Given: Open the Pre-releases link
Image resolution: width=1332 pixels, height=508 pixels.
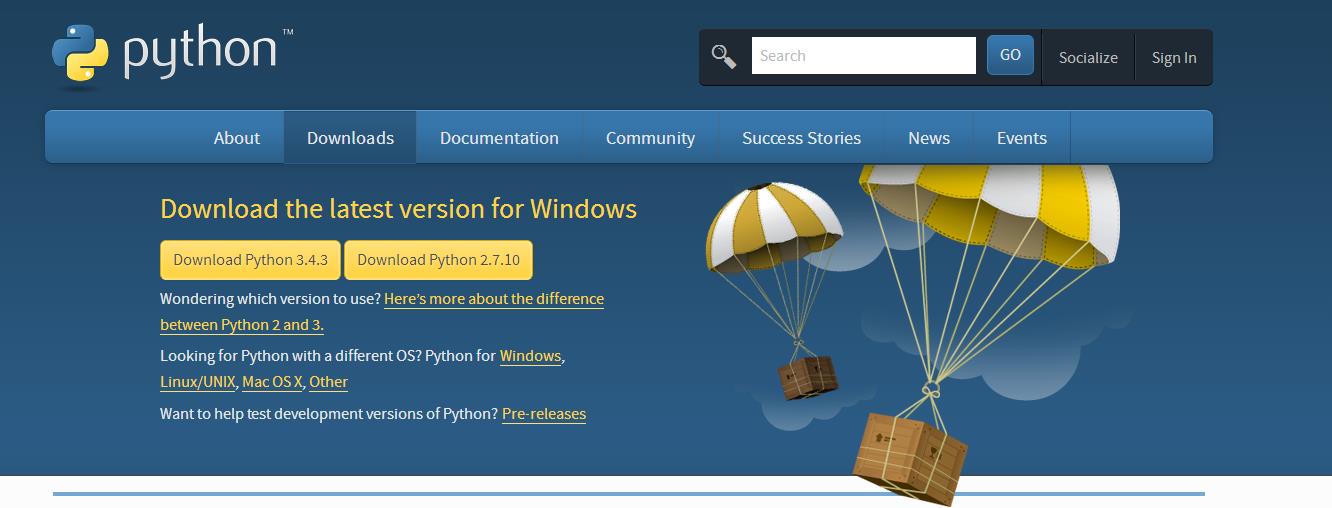Looking at the screenshot, I should (x=544, y=414).
